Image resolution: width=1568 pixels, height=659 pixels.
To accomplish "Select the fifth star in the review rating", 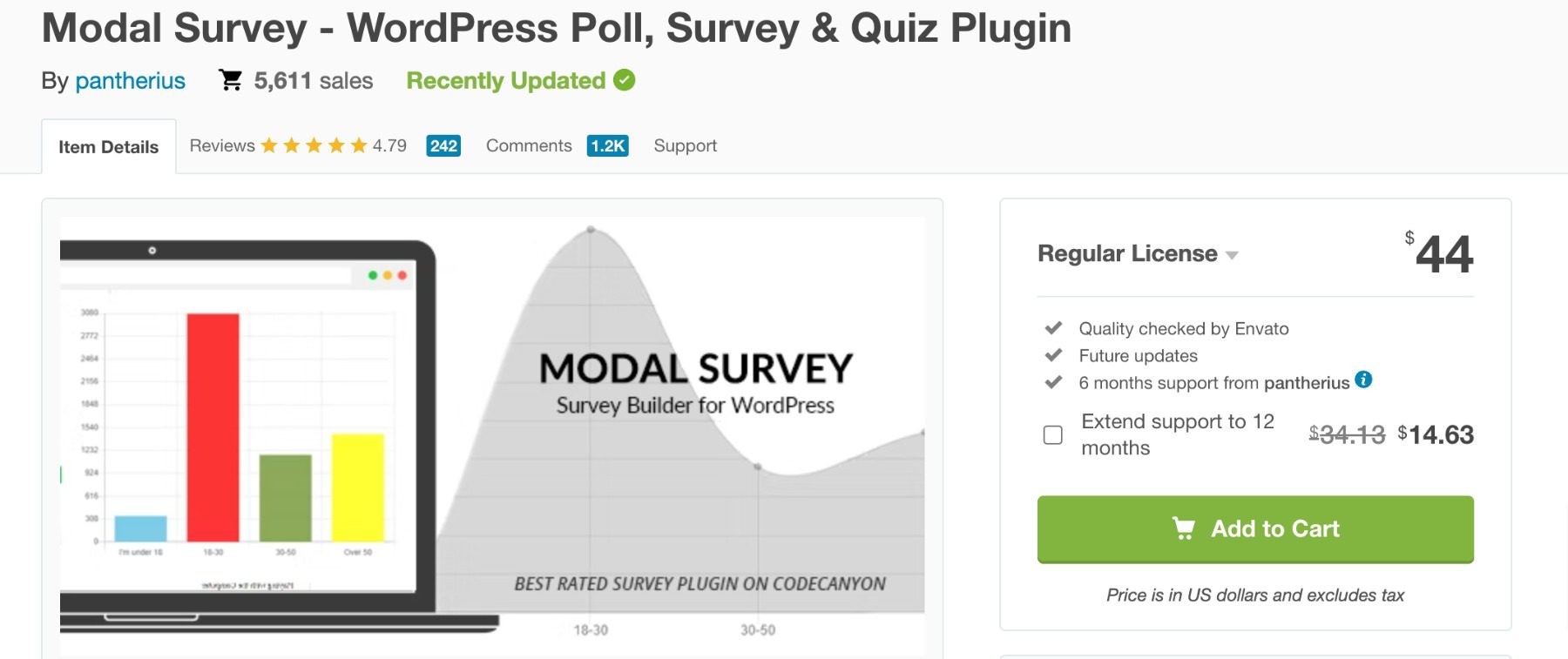I will click(357, 145).
